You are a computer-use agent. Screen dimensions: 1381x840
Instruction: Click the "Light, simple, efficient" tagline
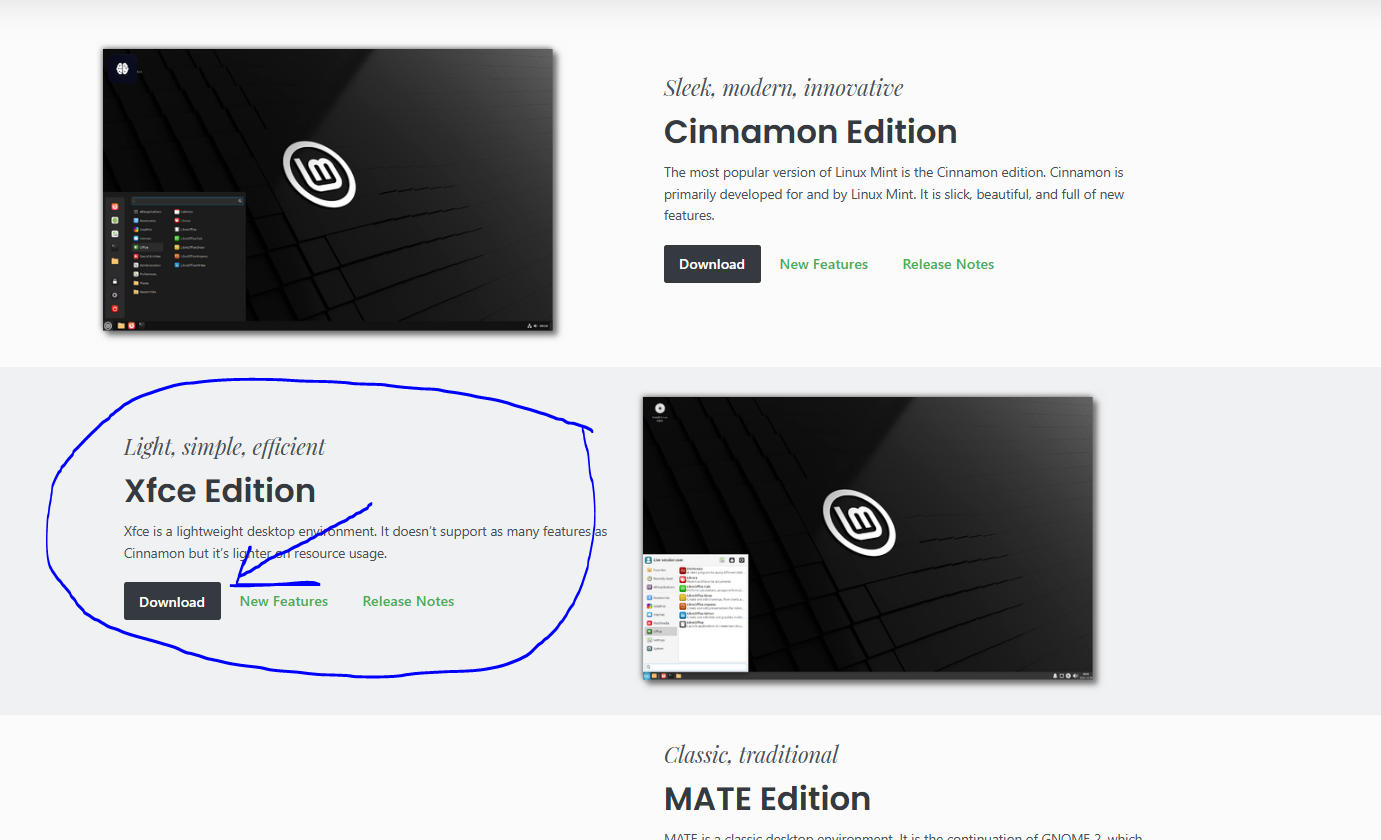[x=225, y=446]
